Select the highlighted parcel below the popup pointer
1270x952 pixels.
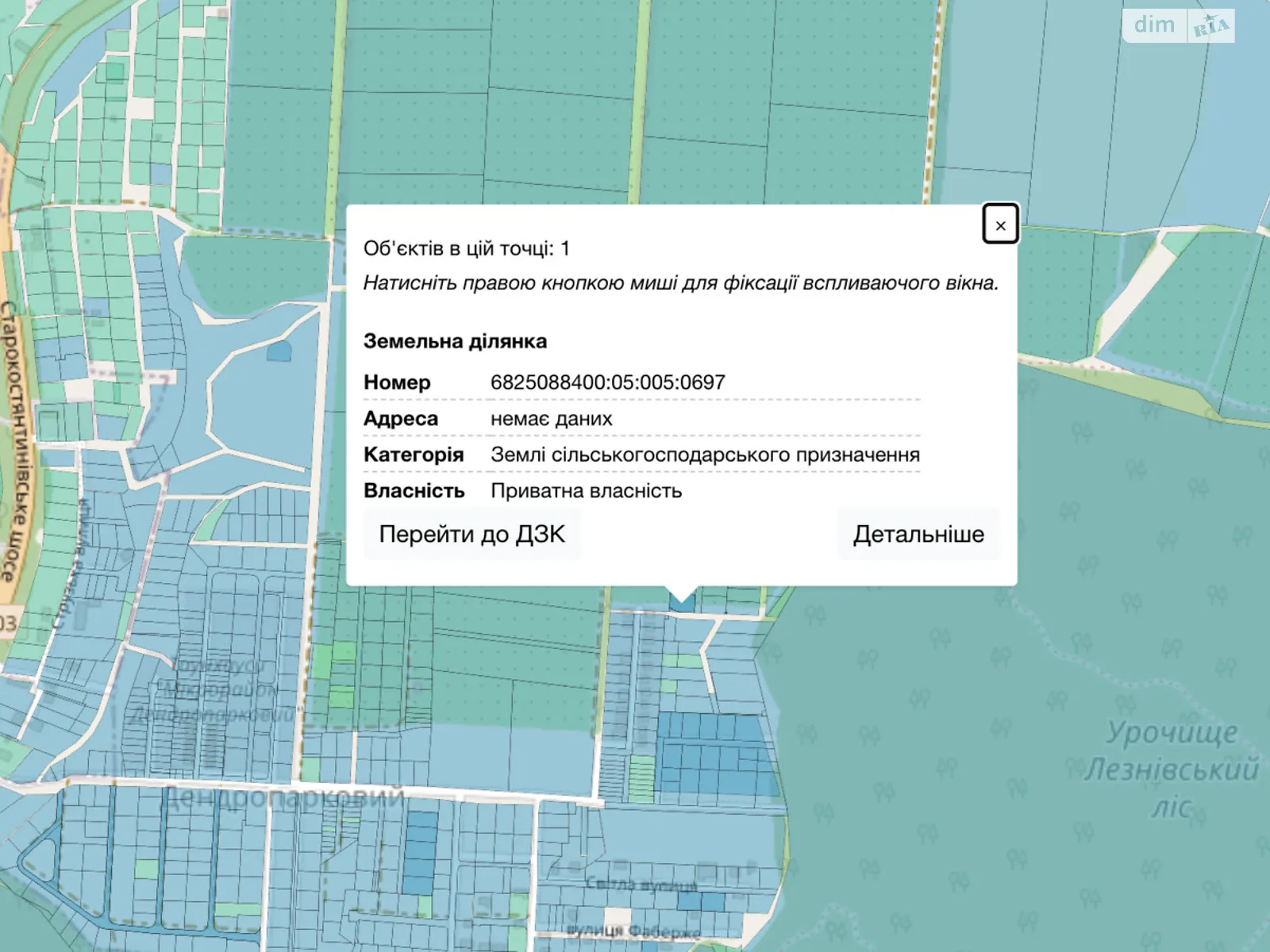coord(681,603)
